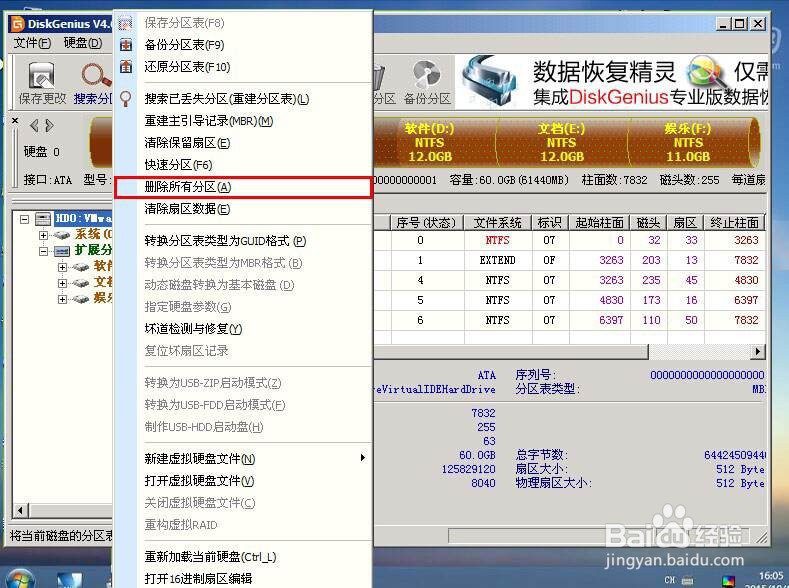The image size is (789, 588).
Task: Click the 文件系统 column header
Action: (498, 222)
